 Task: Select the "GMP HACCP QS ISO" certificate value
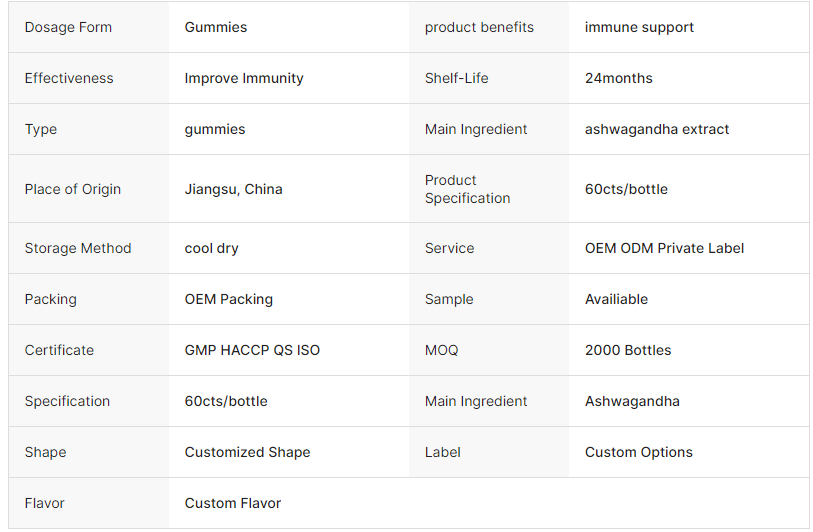[252, 350]
